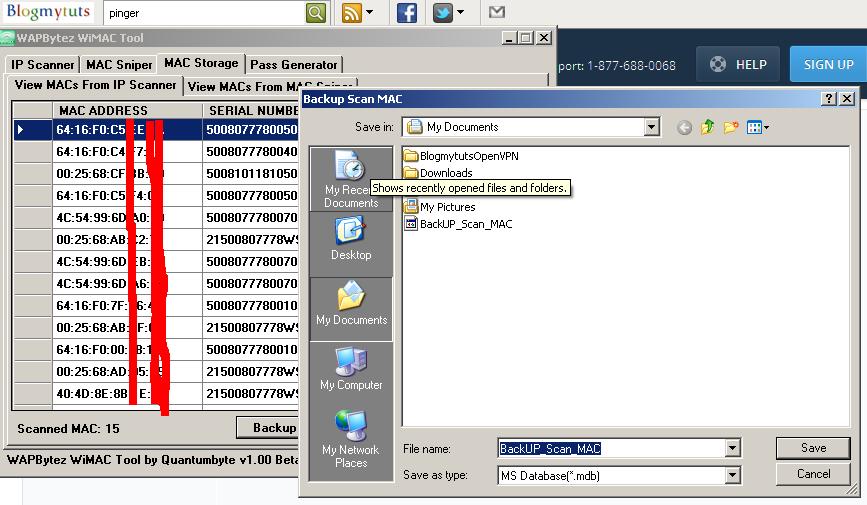Open My Recent Documents in places bar
Image resolution: width=867 pixels, height=505 pixels.
tap(351, 179)
